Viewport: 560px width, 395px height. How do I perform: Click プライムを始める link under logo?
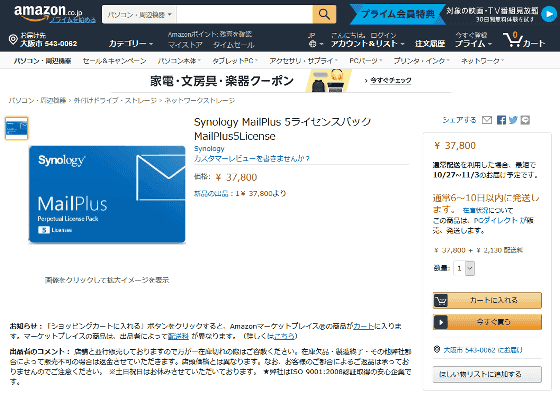[72, 20]
